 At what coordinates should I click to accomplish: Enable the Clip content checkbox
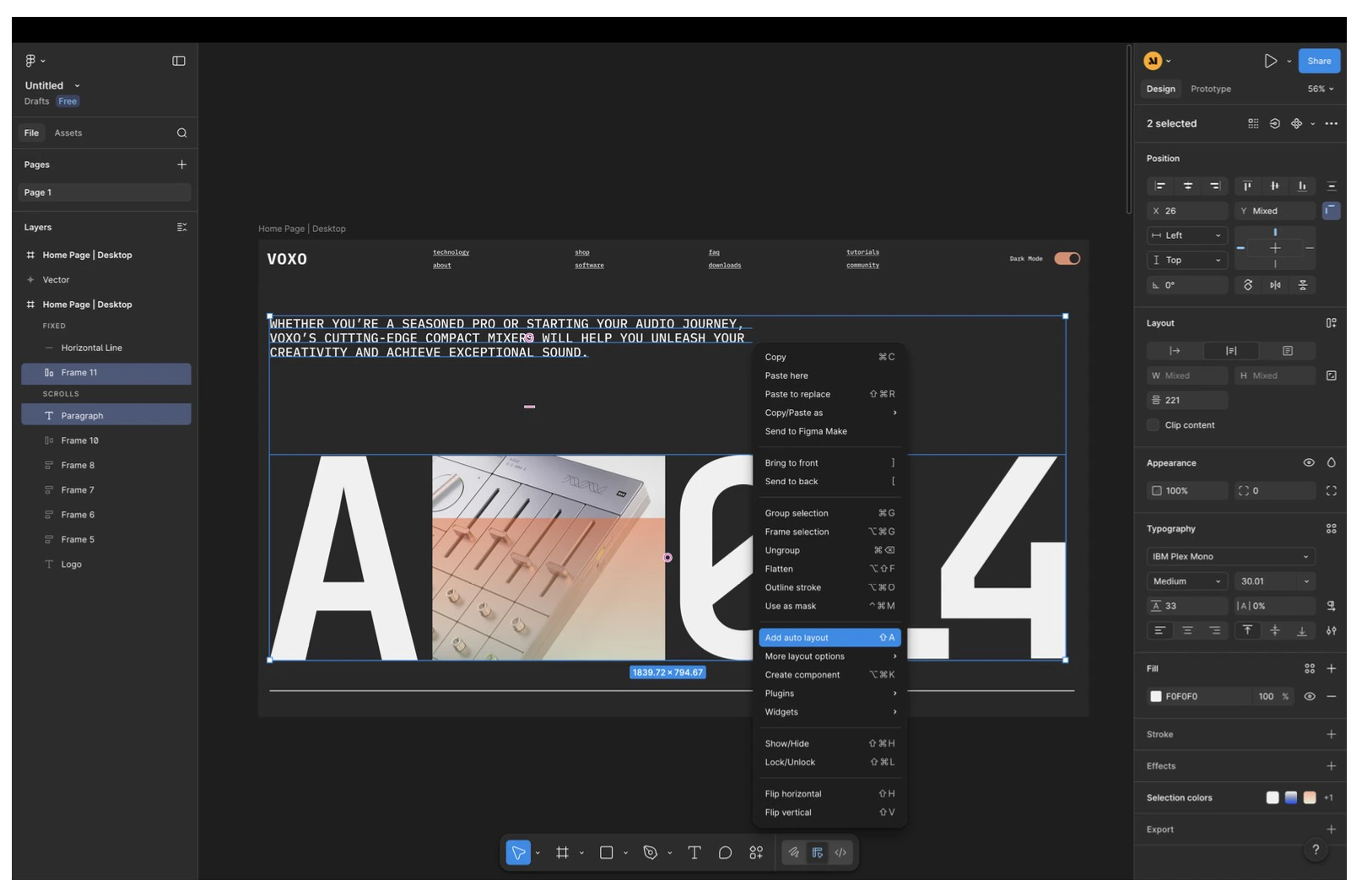point(1153,425)
